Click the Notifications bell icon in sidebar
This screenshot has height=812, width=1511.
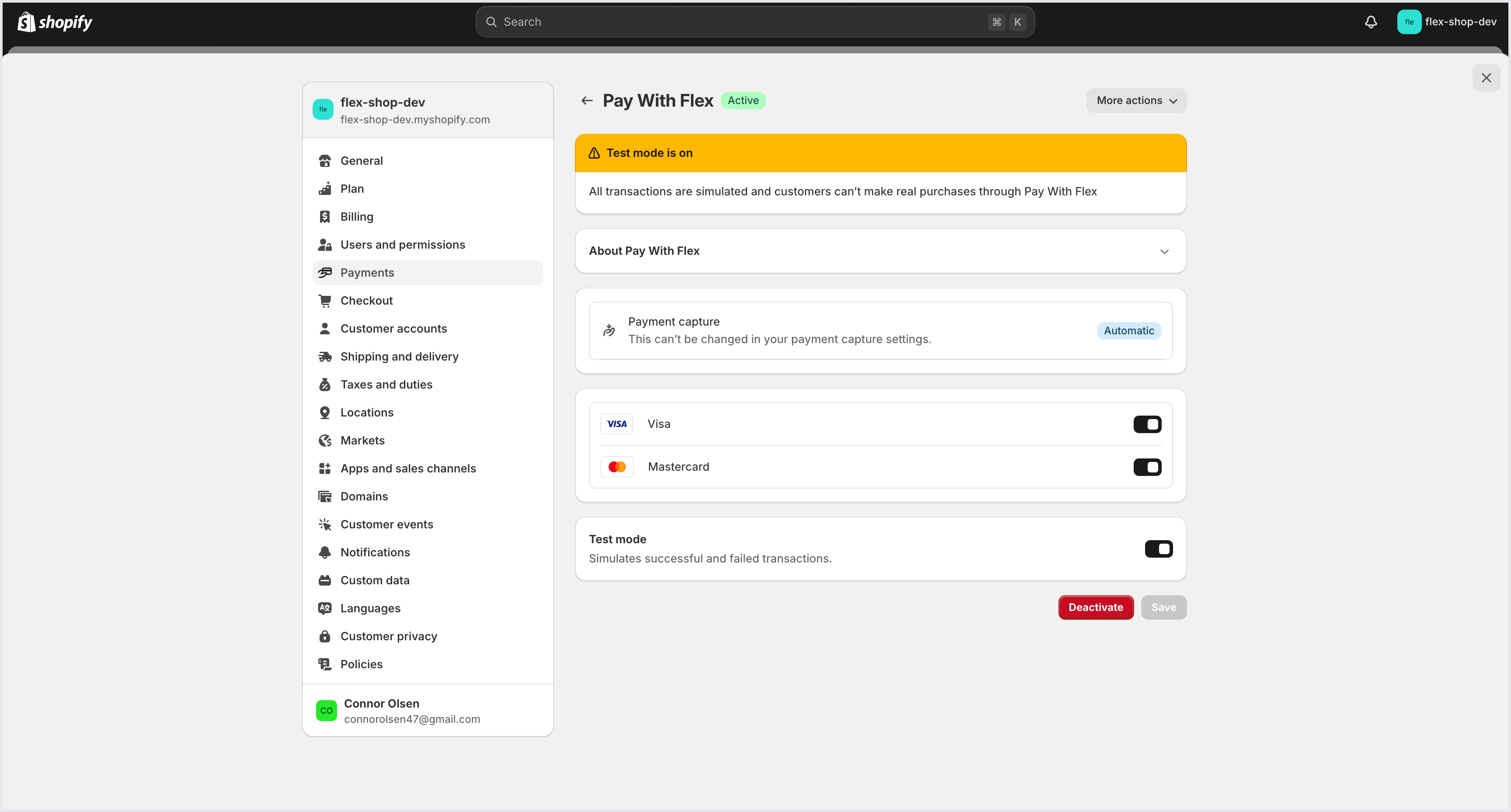(x=324, y=552)
